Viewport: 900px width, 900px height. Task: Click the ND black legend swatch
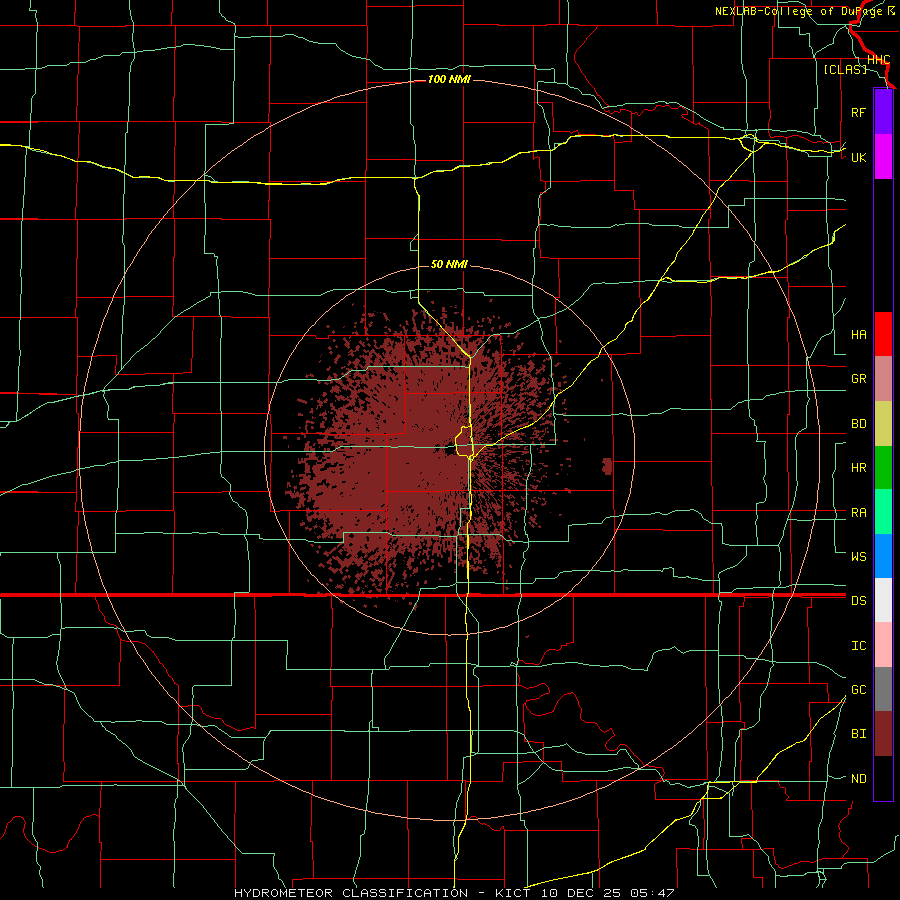883,778
